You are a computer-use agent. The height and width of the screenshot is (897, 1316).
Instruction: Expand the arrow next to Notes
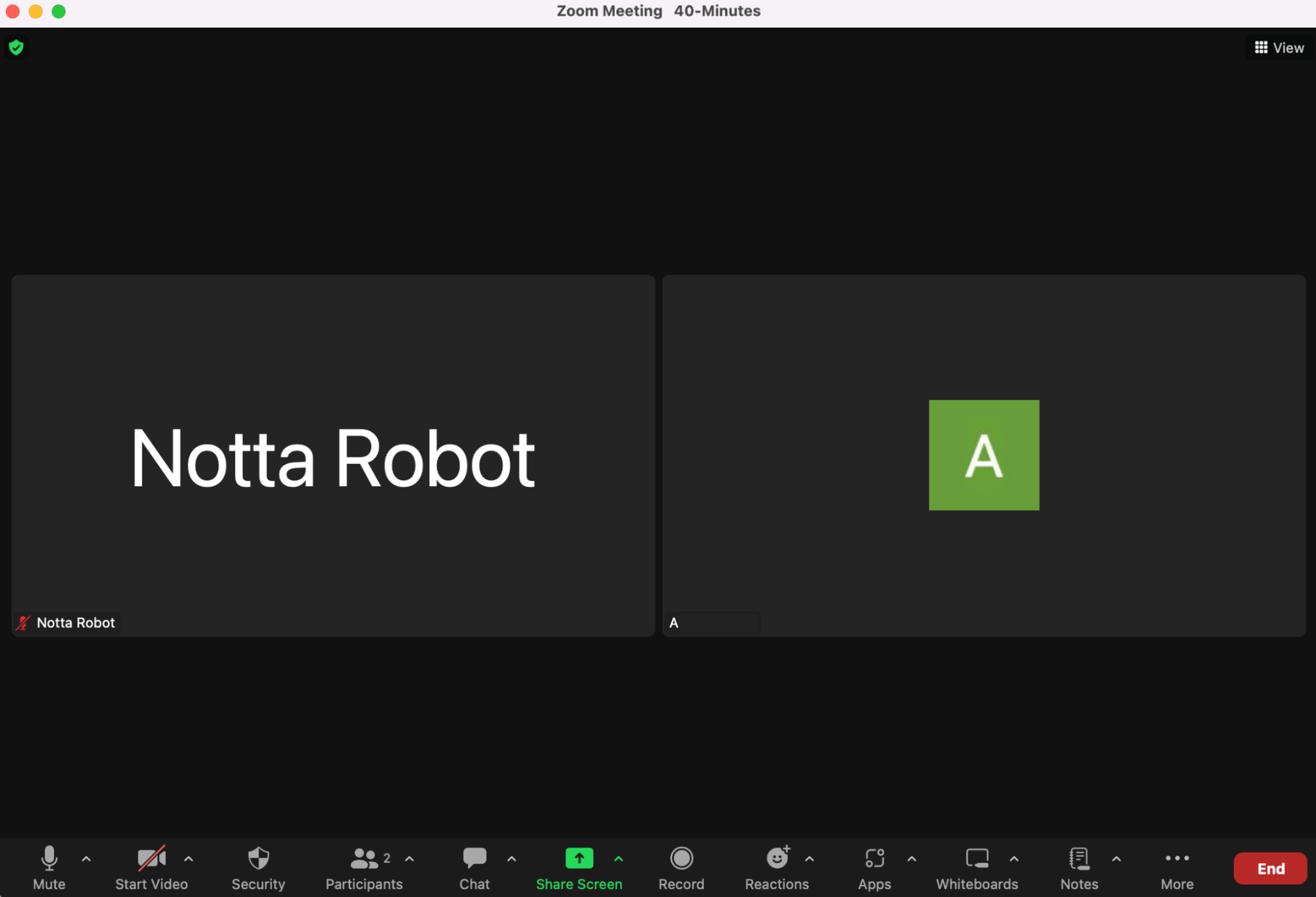click(1117, 859)
